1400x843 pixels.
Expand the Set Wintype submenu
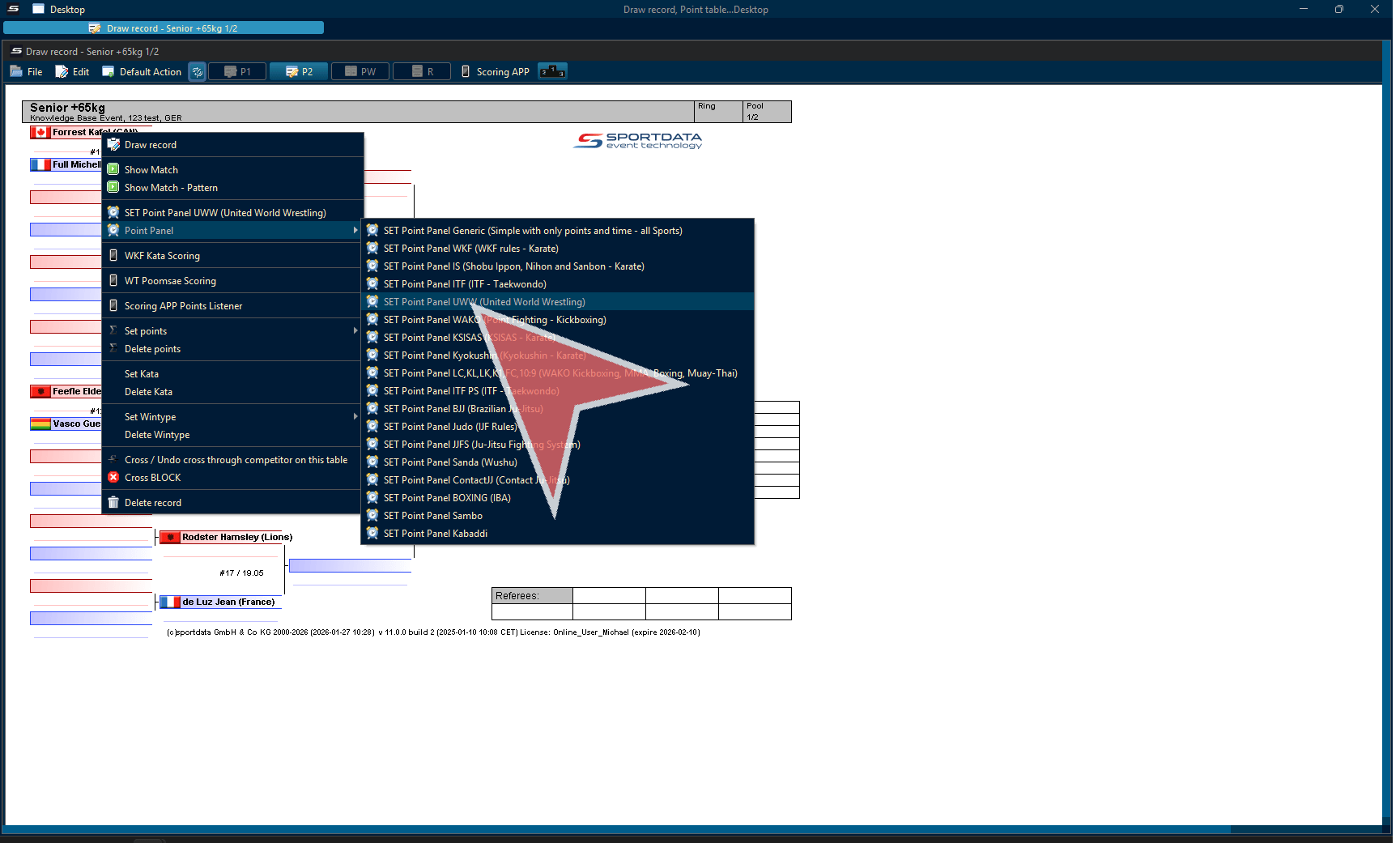click(x=355, y=417)
